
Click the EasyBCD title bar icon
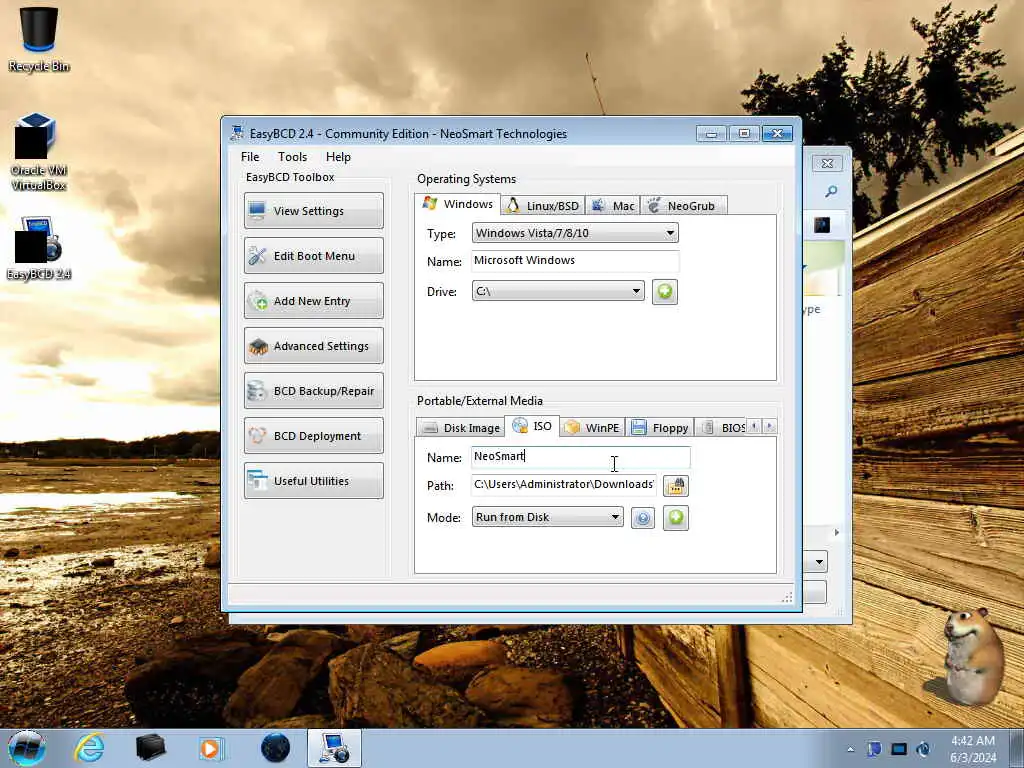(x=237, y=133)
